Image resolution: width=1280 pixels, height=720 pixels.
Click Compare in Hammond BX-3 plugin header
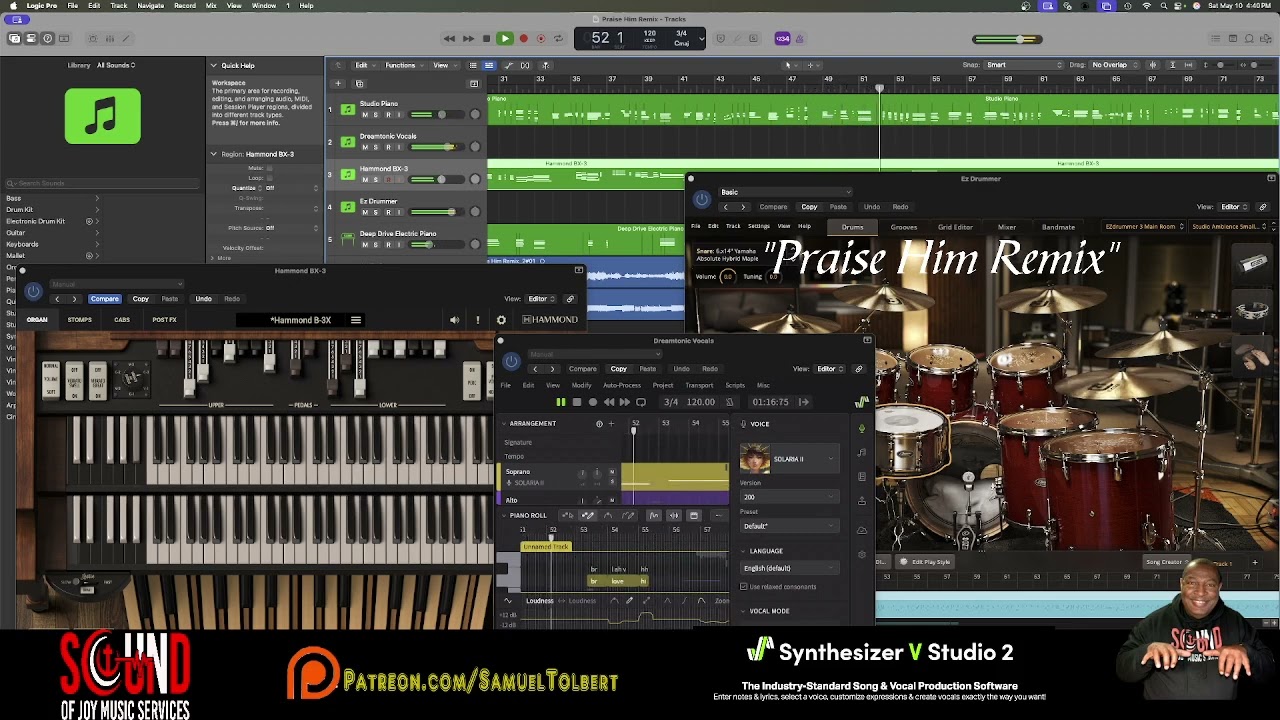[105, 299]
